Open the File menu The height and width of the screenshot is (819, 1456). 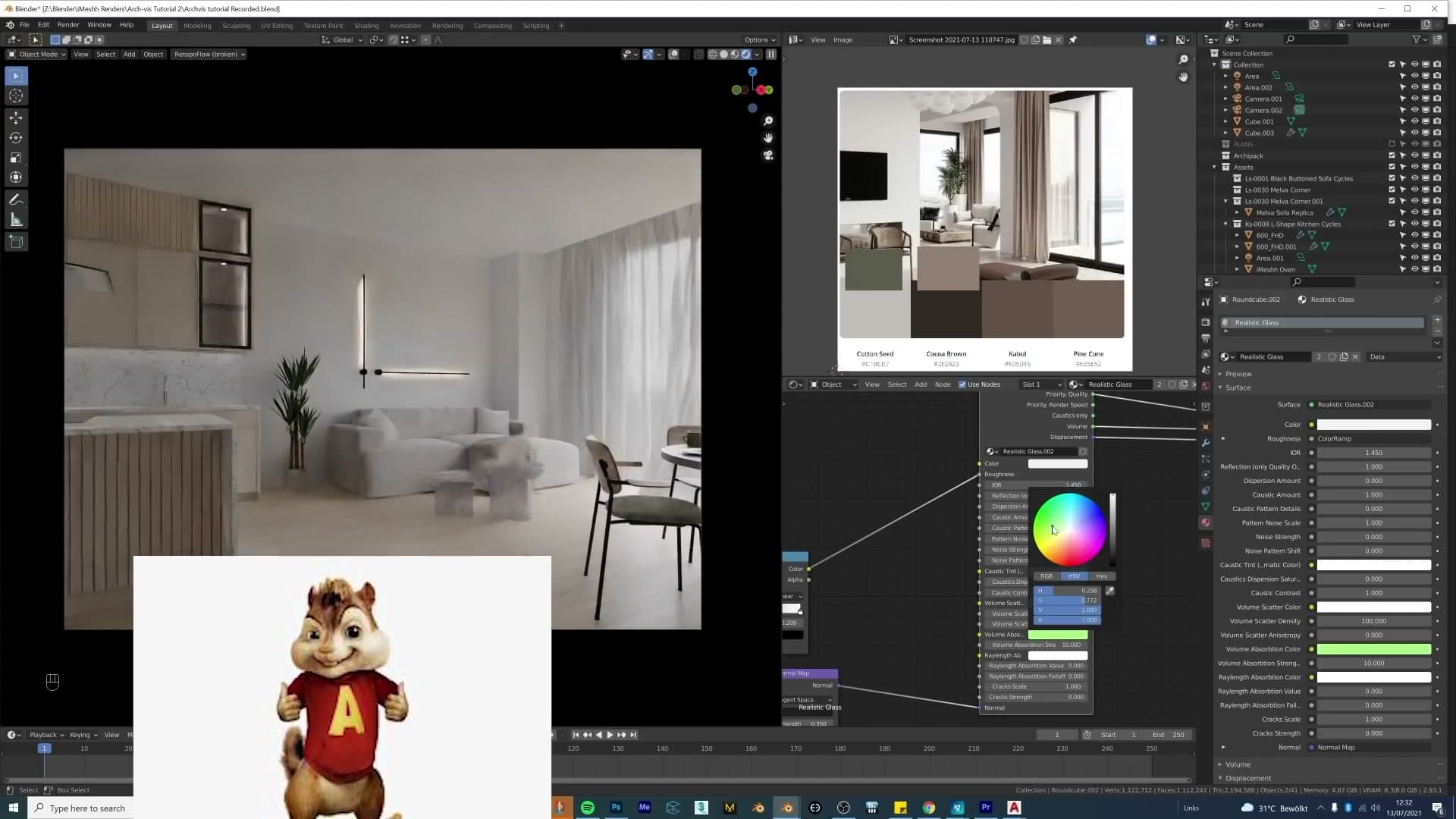point(24,25)
